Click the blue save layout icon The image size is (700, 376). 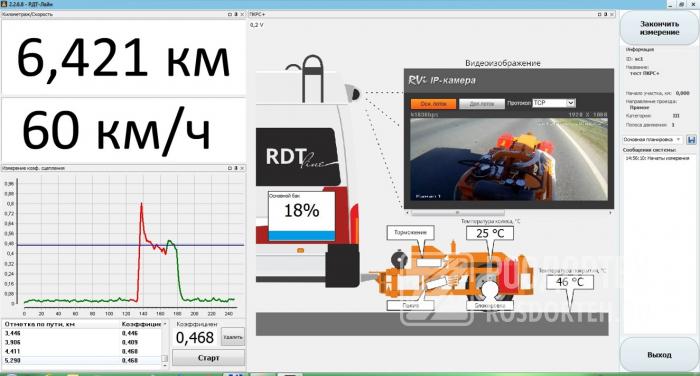692,140
